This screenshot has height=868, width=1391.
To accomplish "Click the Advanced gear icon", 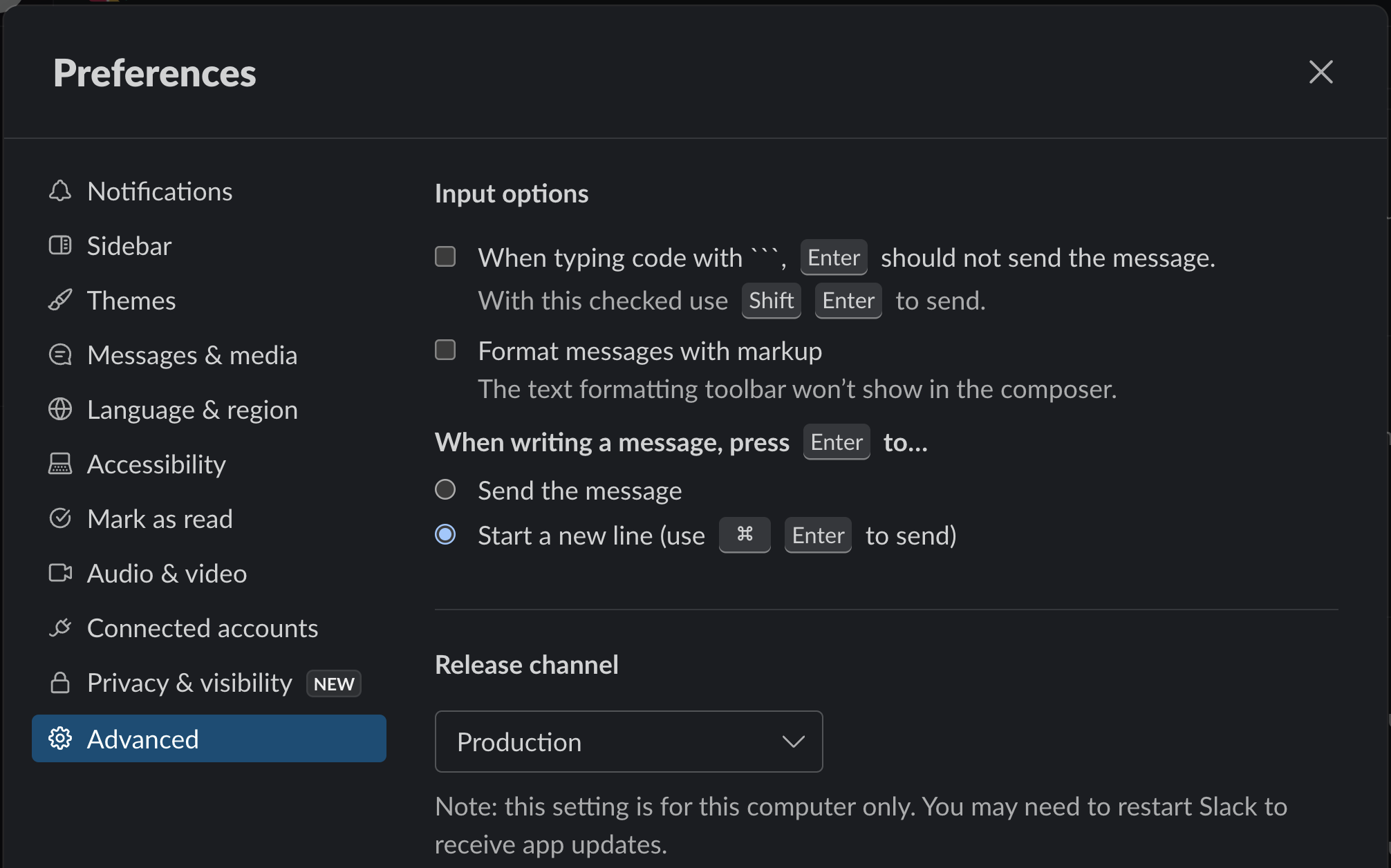I will point(60,739).
